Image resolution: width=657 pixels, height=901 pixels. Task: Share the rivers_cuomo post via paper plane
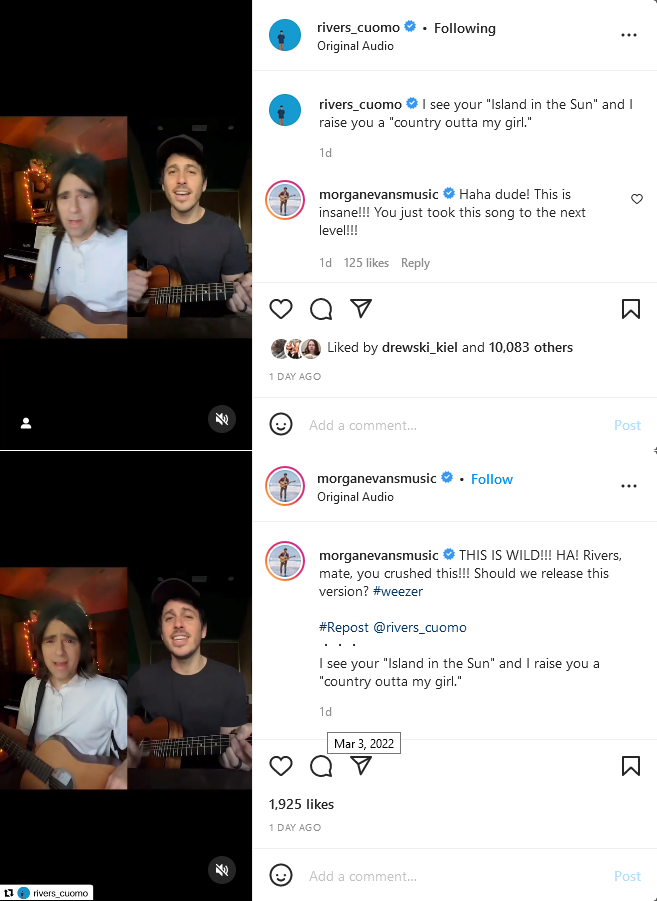361,309
